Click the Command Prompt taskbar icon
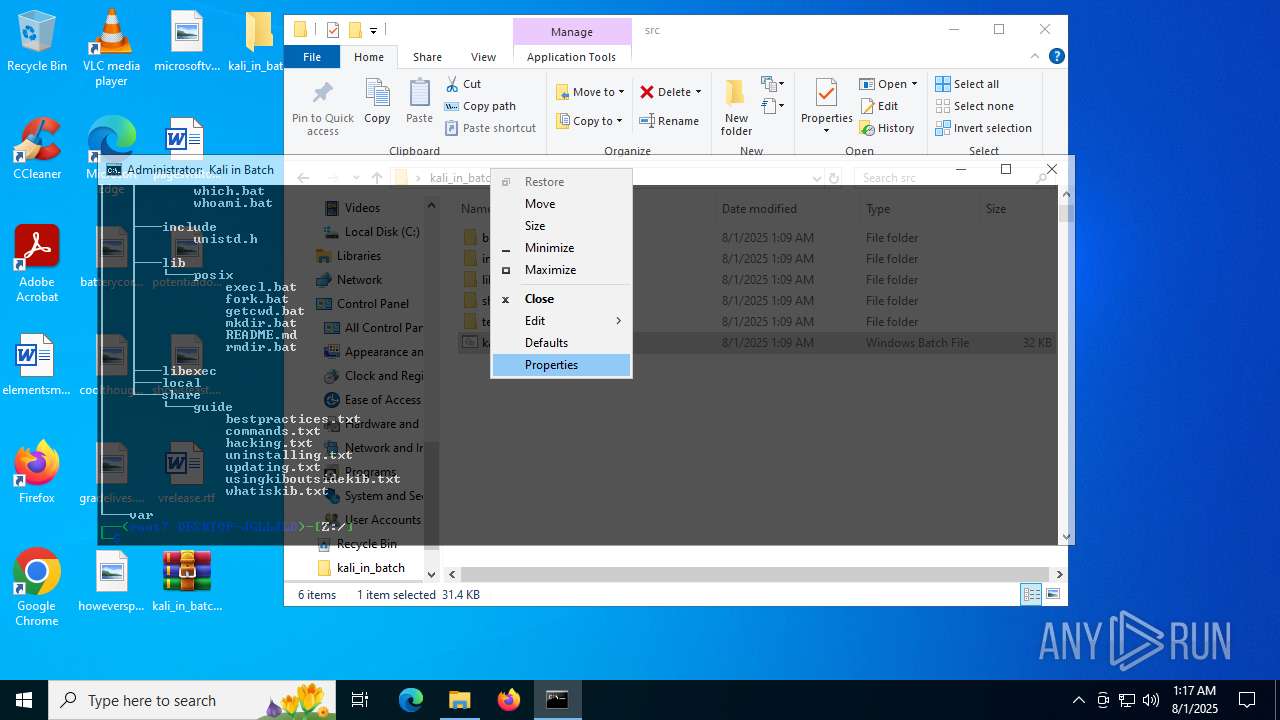 pos(557,700)
